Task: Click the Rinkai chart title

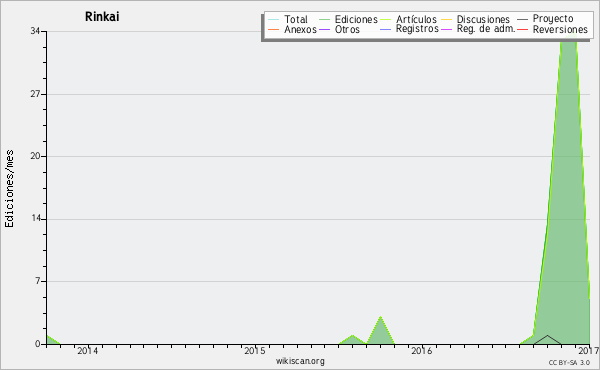Action: pos(102,16)
